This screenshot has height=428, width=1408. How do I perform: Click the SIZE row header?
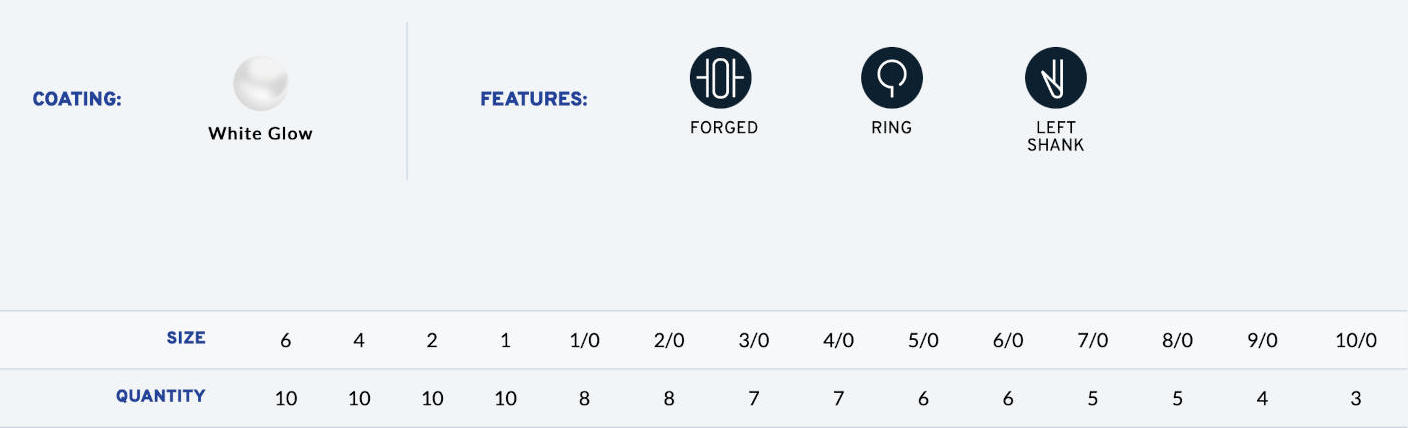point(186,338)
